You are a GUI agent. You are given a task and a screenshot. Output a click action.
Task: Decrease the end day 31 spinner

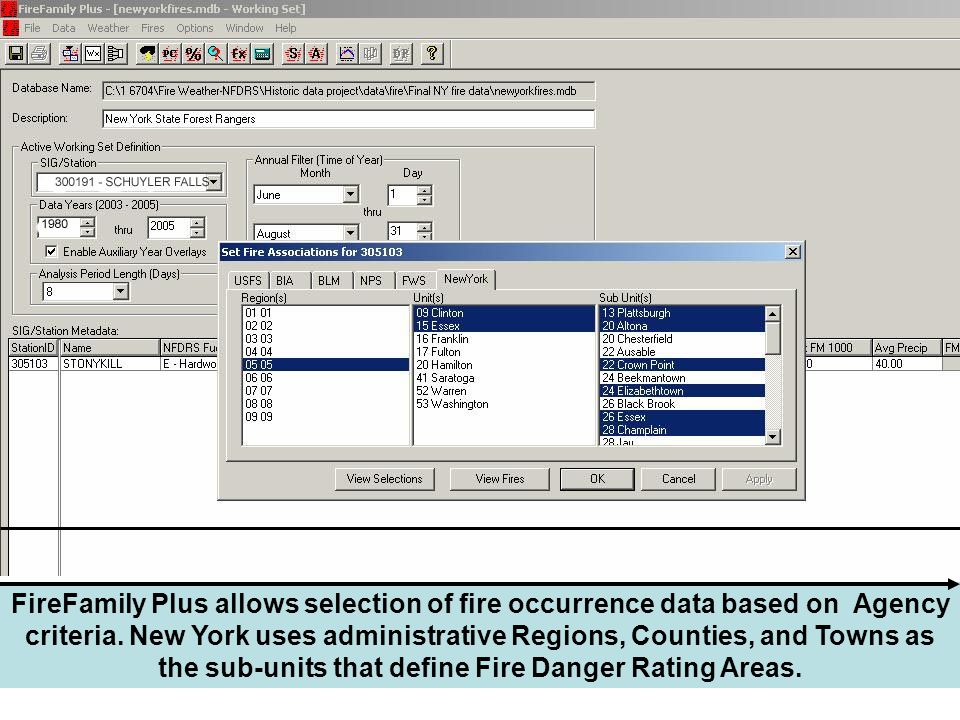(424, 236)
